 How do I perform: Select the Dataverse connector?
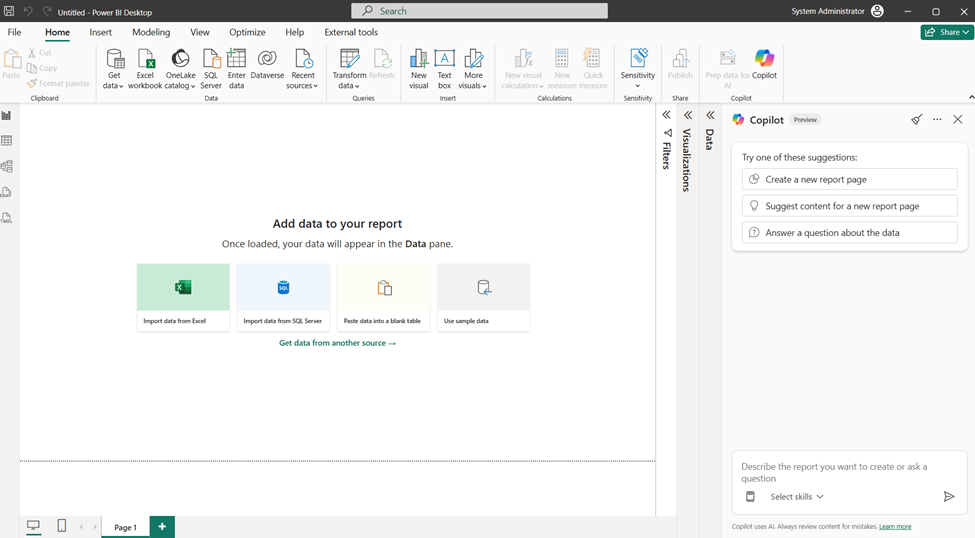click(x=267, y=65)
